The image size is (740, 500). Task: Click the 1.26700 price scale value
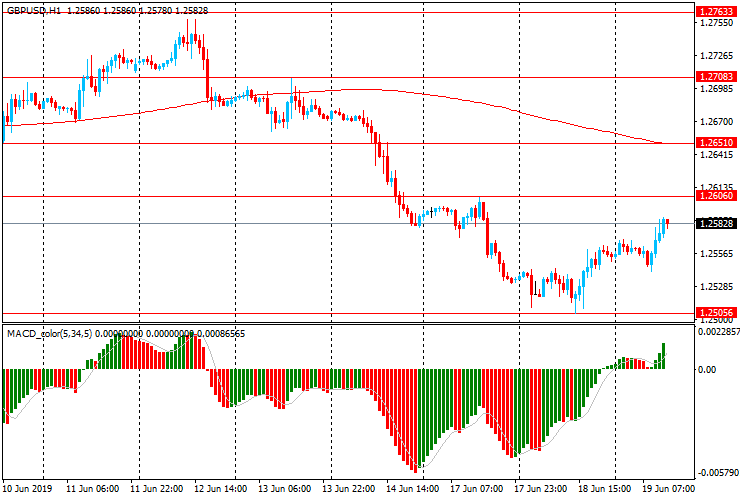pyautogui.click(x=717, y=122)
